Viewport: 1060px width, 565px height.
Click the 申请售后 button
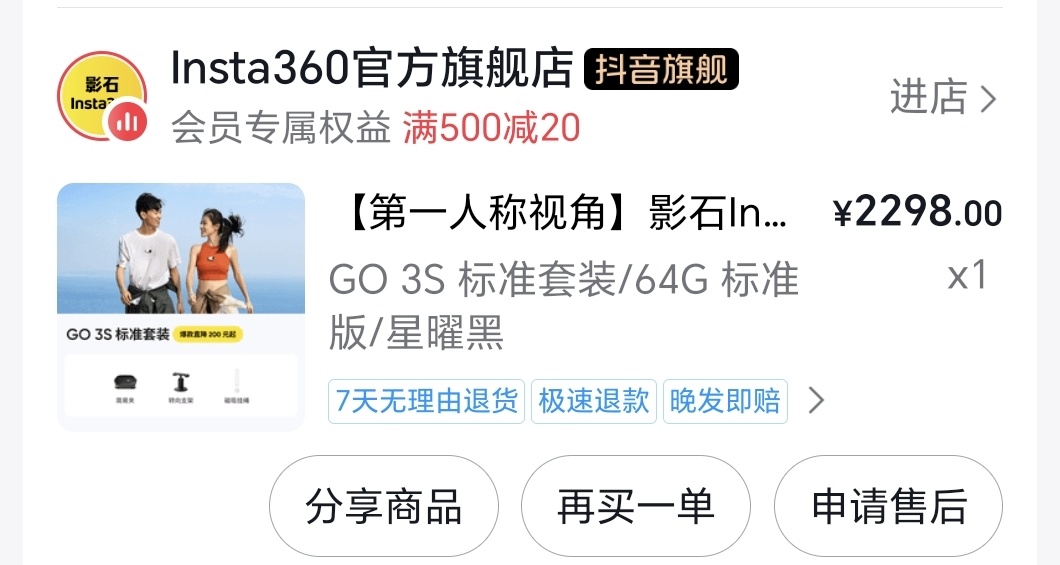point(888,506)
